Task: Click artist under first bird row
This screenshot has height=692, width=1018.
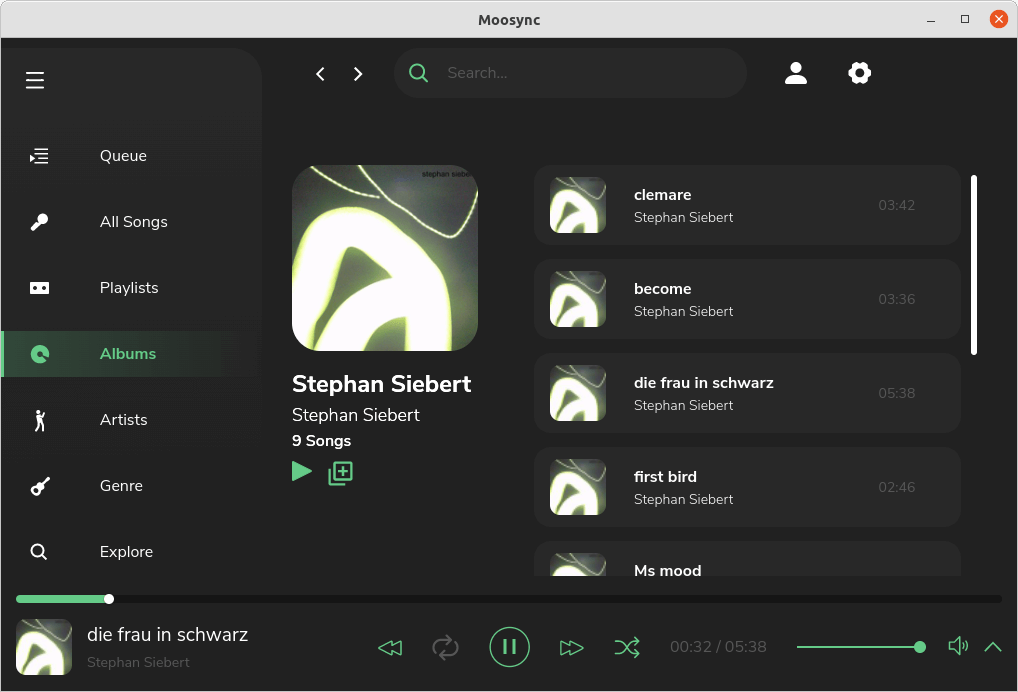Action: tap(684, 499)
